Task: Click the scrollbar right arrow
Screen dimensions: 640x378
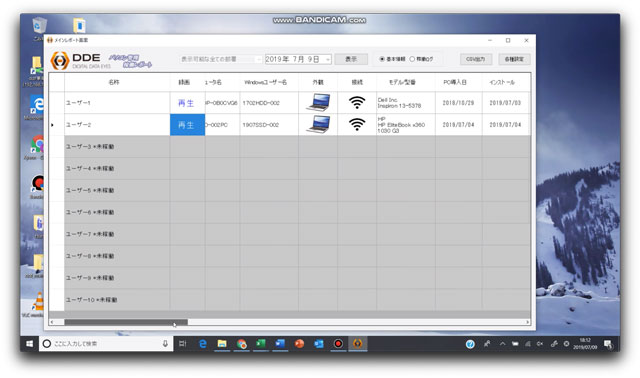Action: coord(527,322)
